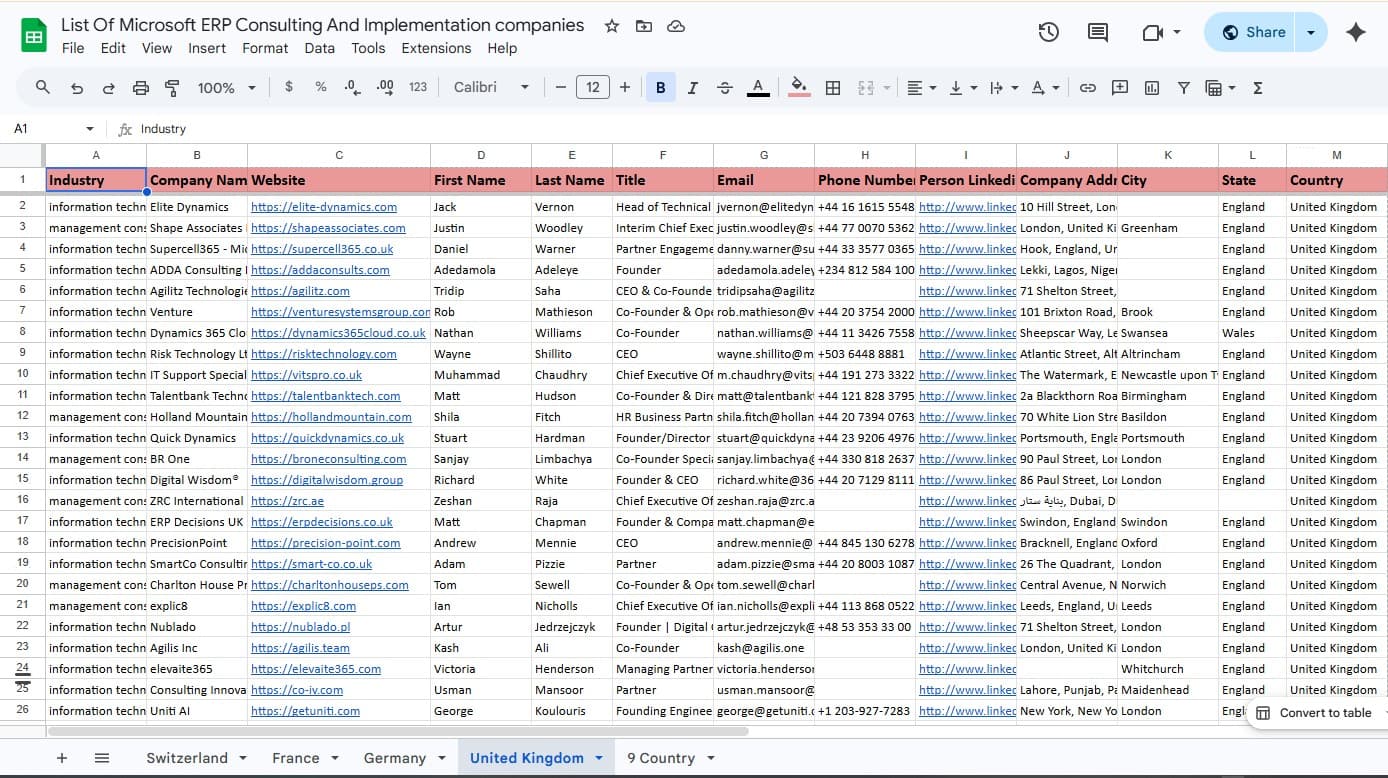Show all sheets list

(102, 758)
